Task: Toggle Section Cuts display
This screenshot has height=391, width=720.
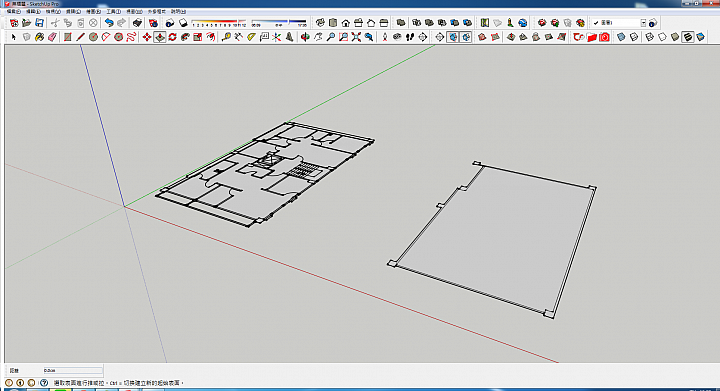Action: pyautogui.click(x=466, y=37)
